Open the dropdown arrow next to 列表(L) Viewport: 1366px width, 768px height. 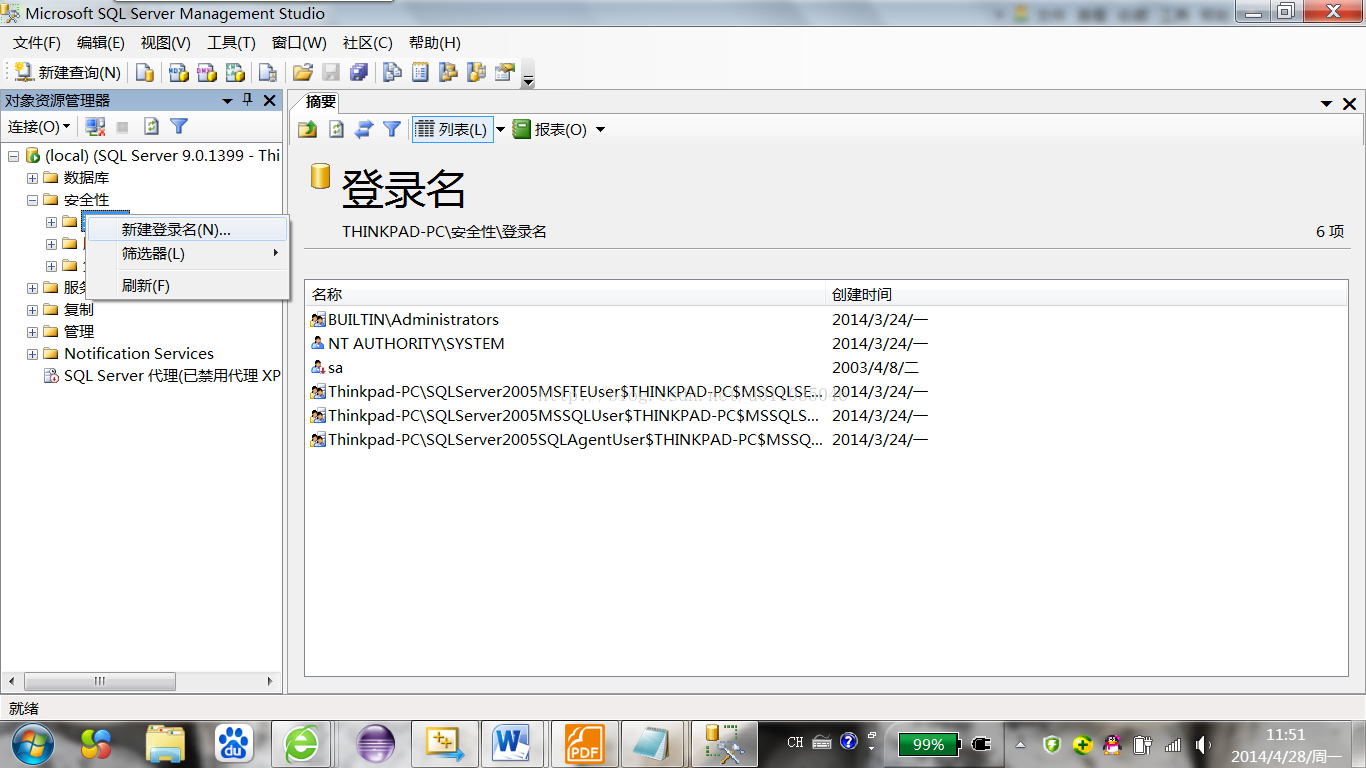(501, 130)
